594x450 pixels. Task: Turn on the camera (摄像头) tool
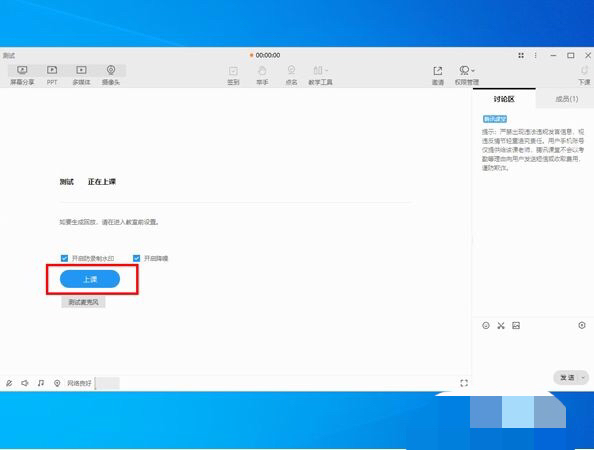pos(111,75)
